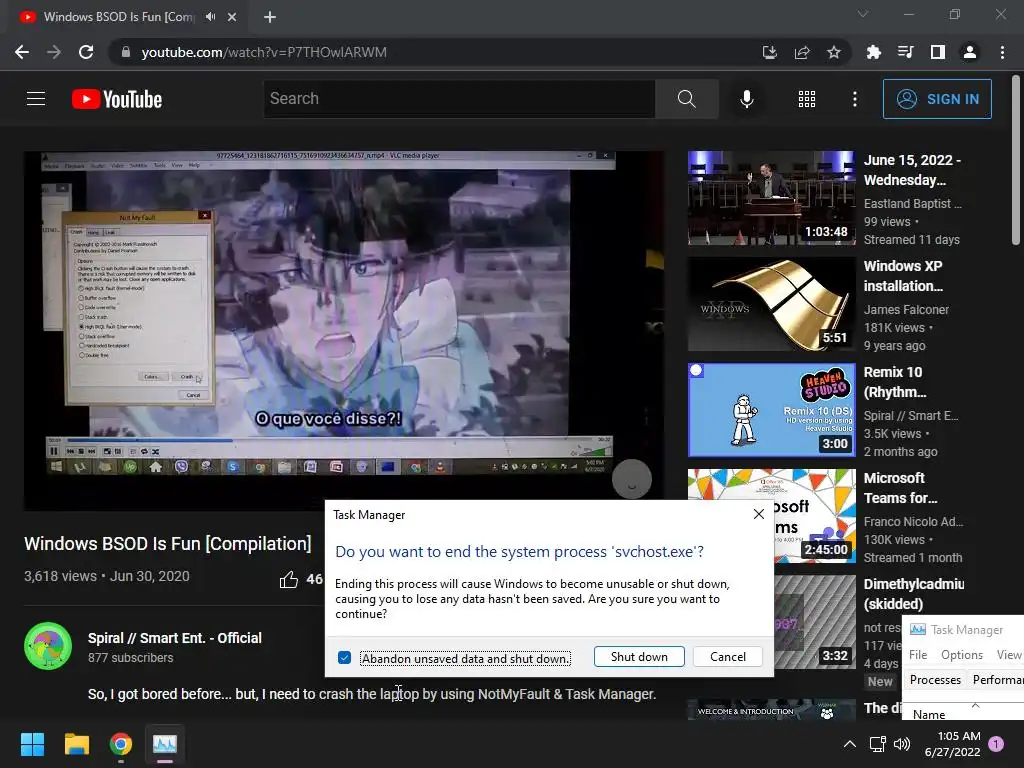Open the YouTube hamburger guide menu
The image size is (1024, 768).
[x=36, y=99]
